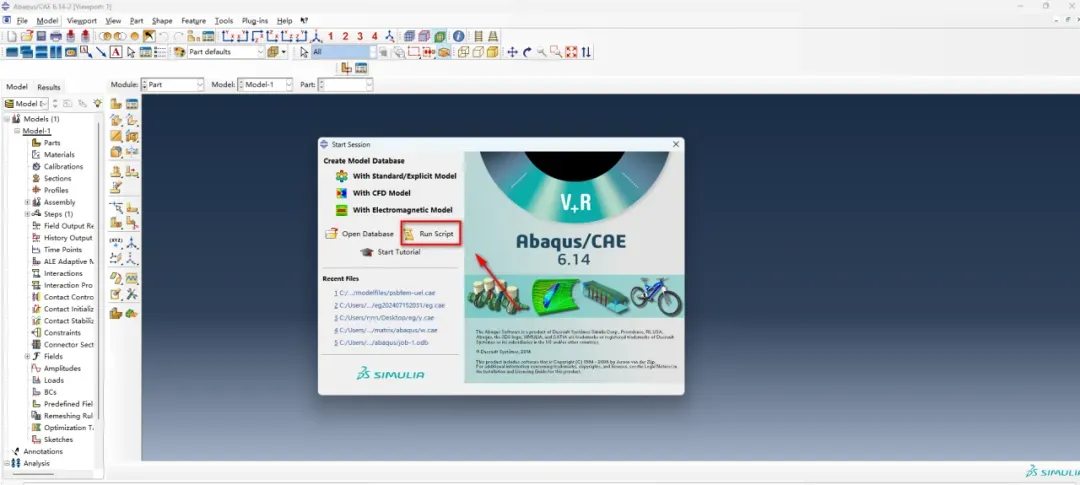This screenshot has height=485, width=1080.
Task: Create database With CFD Model
Action: coord(373,193)
